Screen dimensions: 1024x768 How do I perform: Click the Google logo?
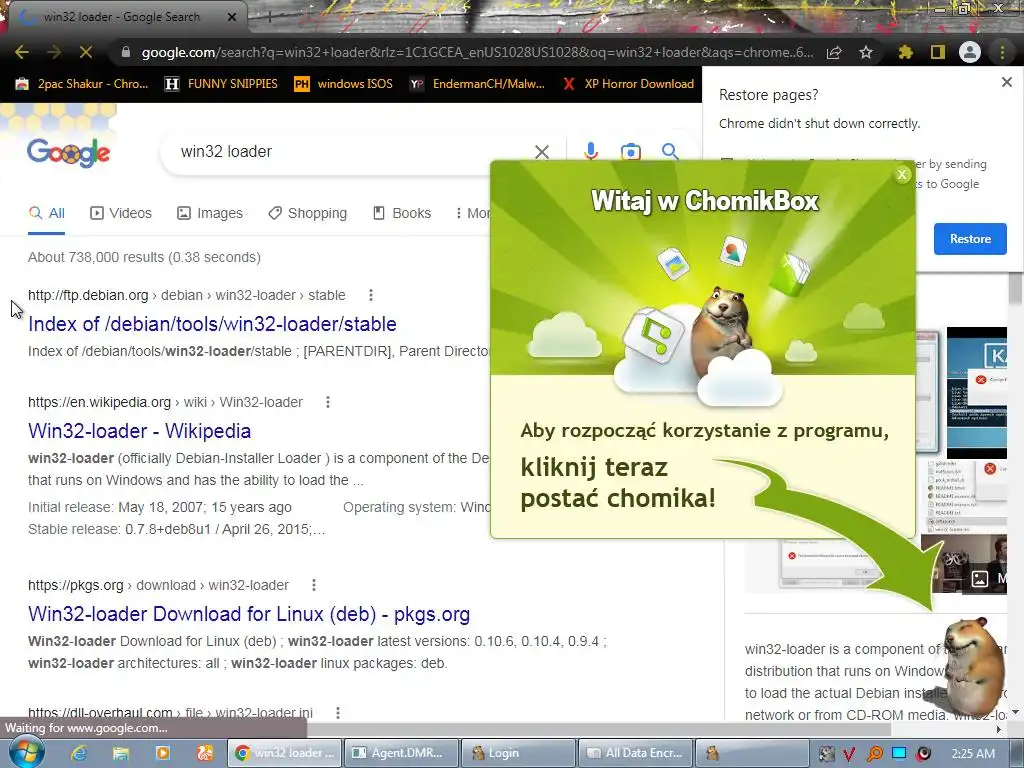[69, 153]
